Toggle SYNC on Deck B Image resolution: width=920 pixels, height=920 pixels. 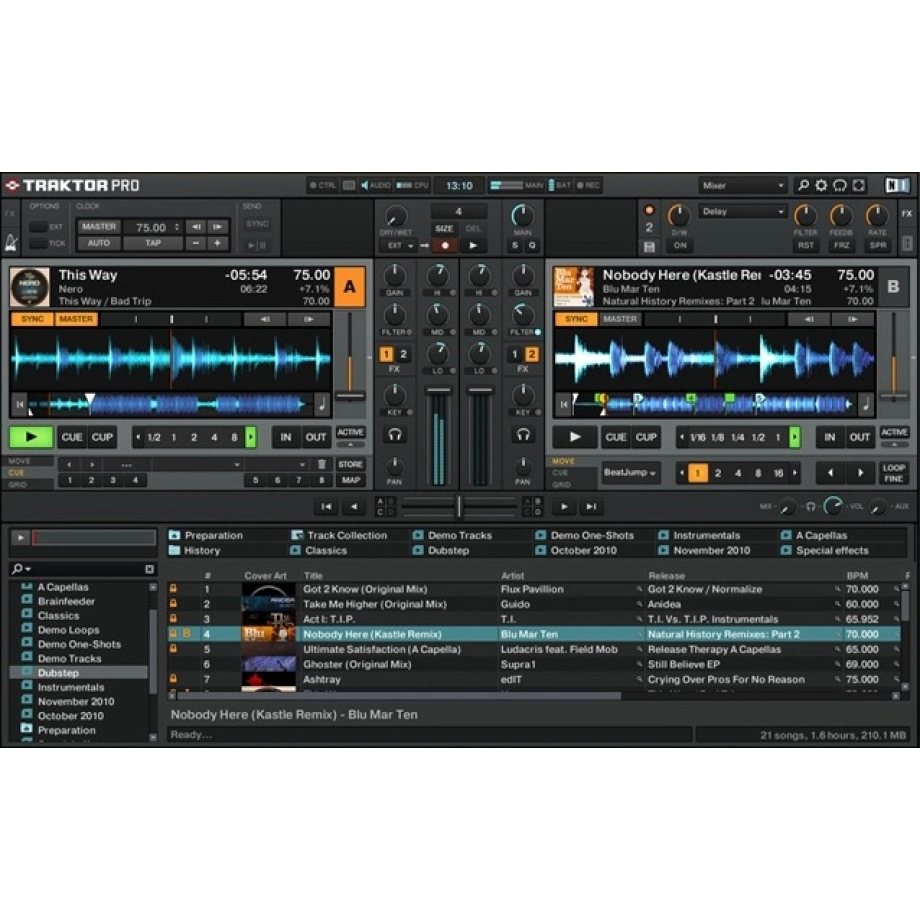[576, 319]
